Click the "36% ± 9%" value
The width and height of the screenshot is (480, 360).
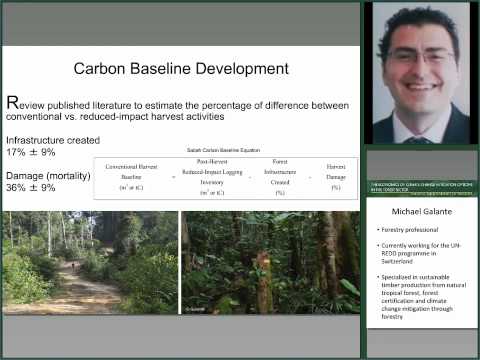(31, 188)
